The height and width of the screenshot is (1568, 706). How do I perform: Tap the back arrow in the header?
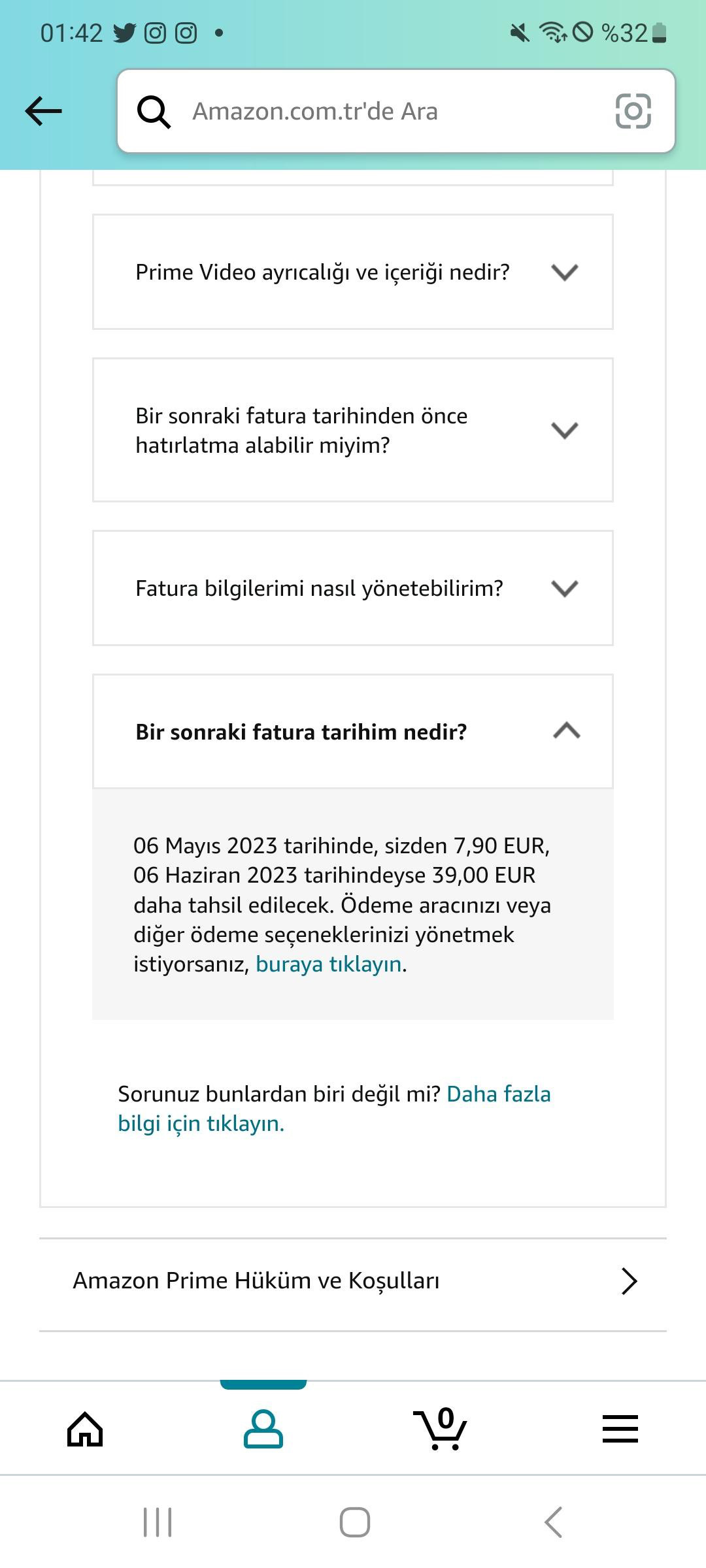pos(44,111)
